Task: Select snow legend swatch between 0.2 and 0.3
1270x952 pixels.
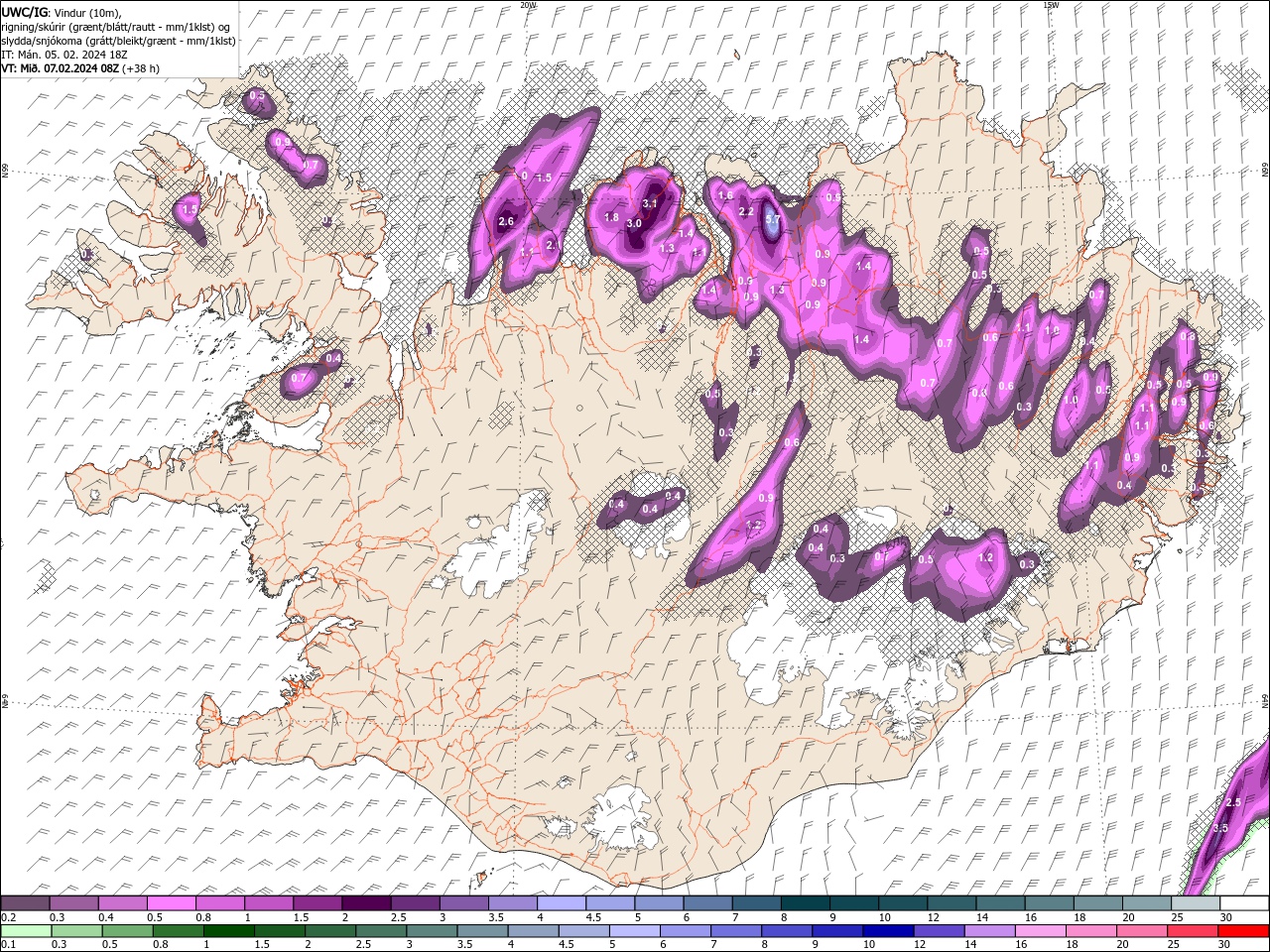Action: coord(25,903)
